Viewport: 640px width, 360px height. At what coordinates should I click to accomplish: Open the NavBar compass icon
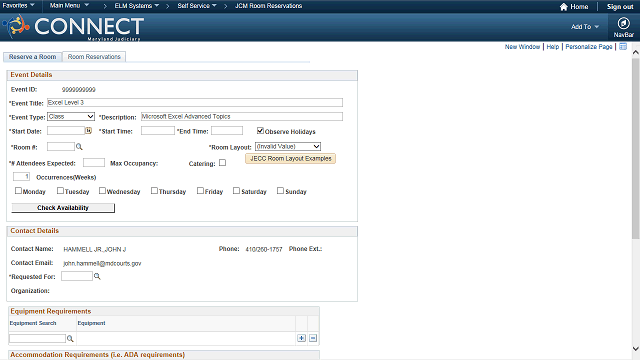coord(623,23)
